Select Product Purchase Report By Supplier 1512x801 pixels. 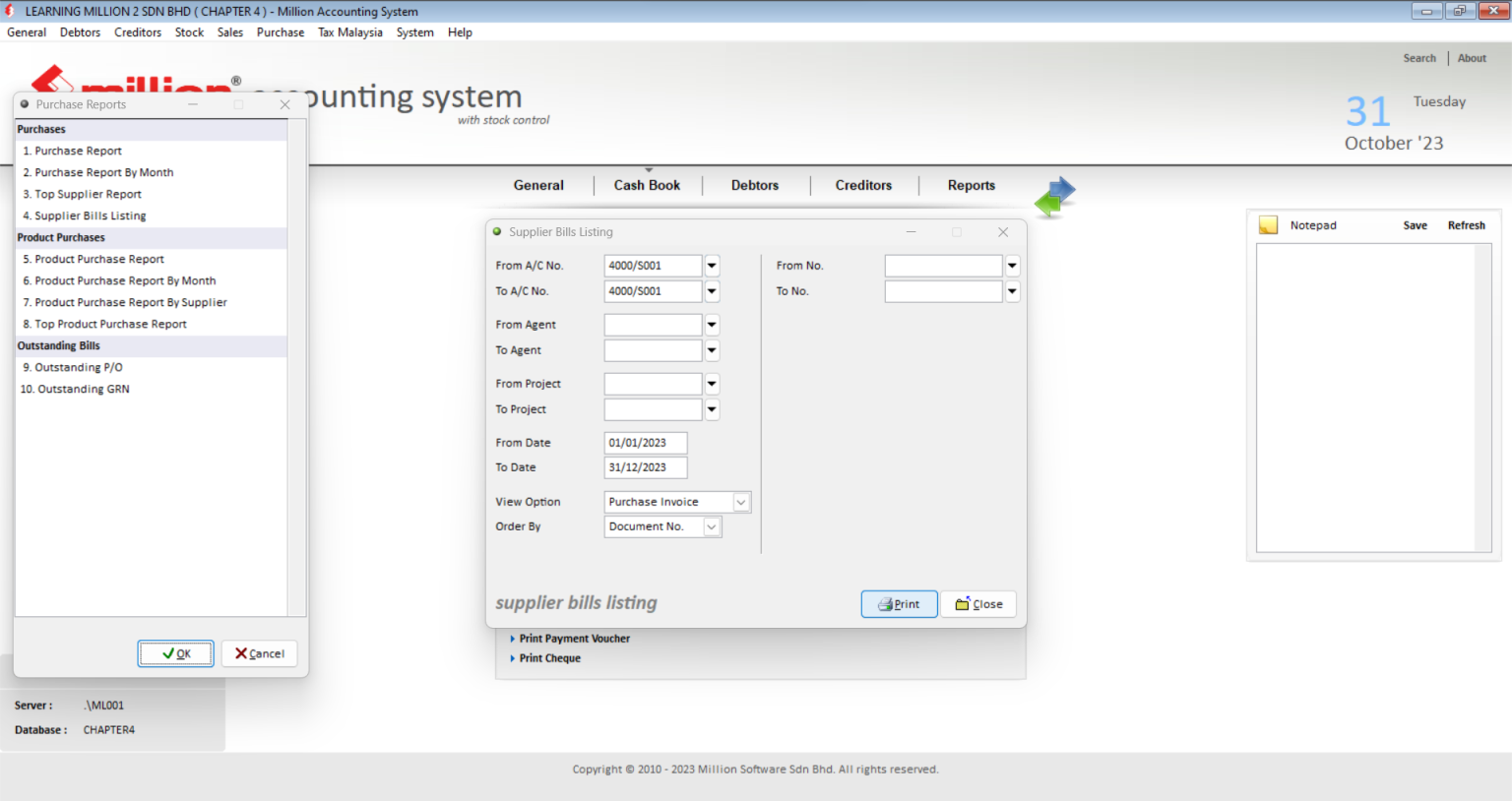pos(152,302)
